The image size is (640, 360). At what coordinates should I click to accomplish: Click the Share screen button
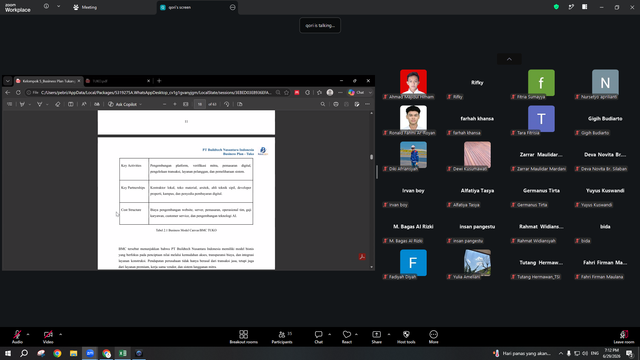[376, 337]
